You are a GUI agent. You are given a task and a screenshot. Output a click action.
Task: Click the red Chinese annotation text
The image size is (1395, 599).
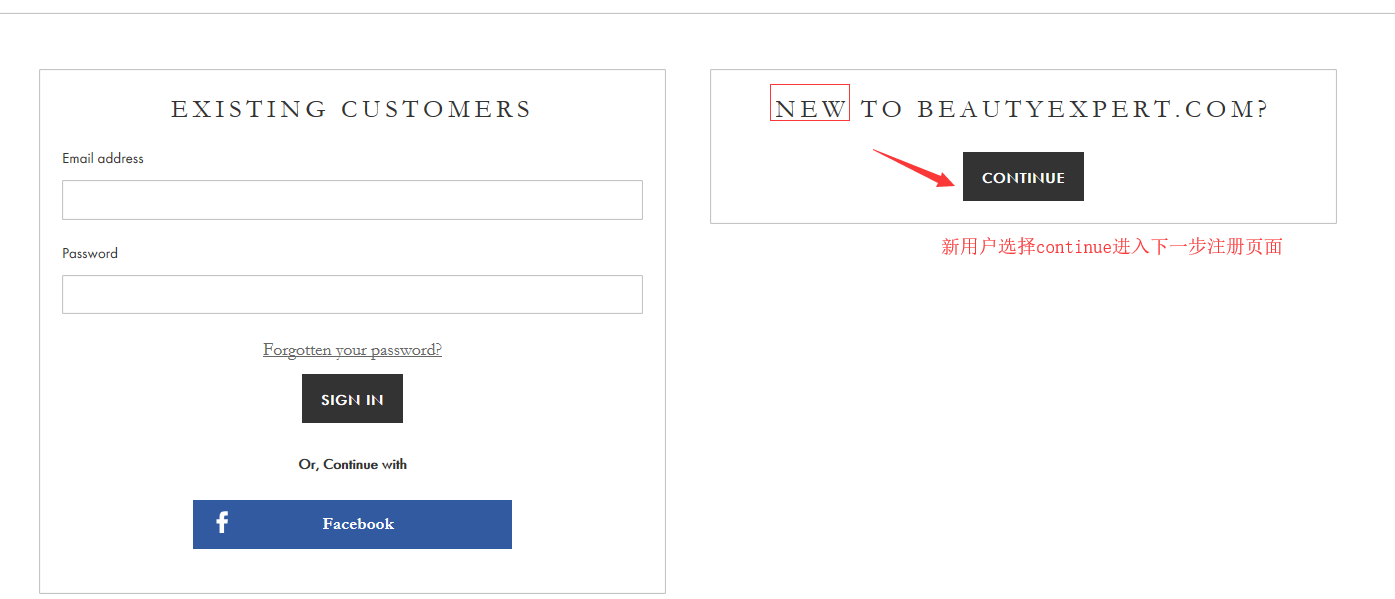click(x=1111, y=246)
